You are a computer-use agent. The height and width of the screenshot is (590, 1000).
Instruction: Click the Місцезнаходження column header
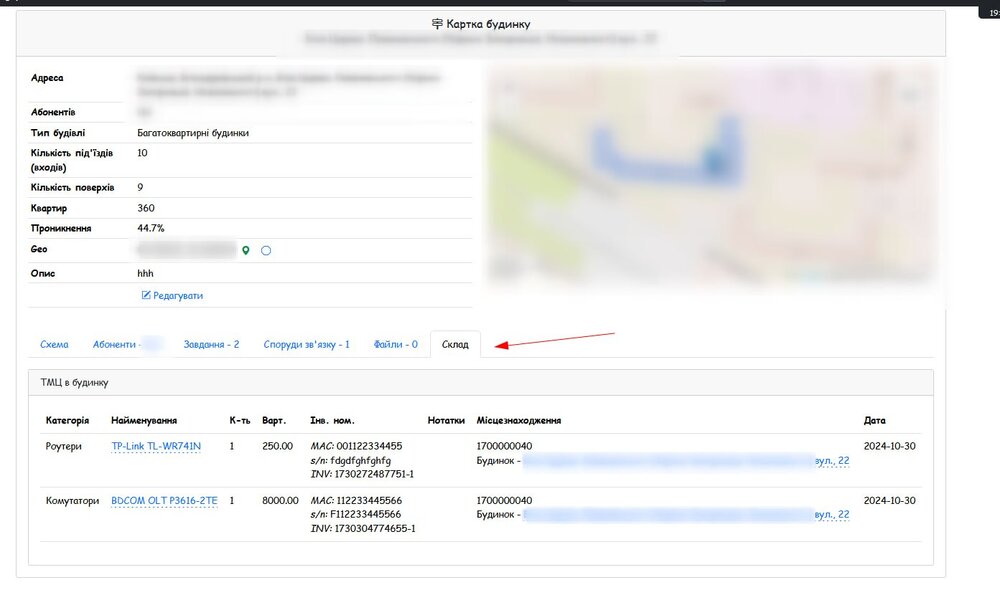pyautogui.click(x=518, y=420)
